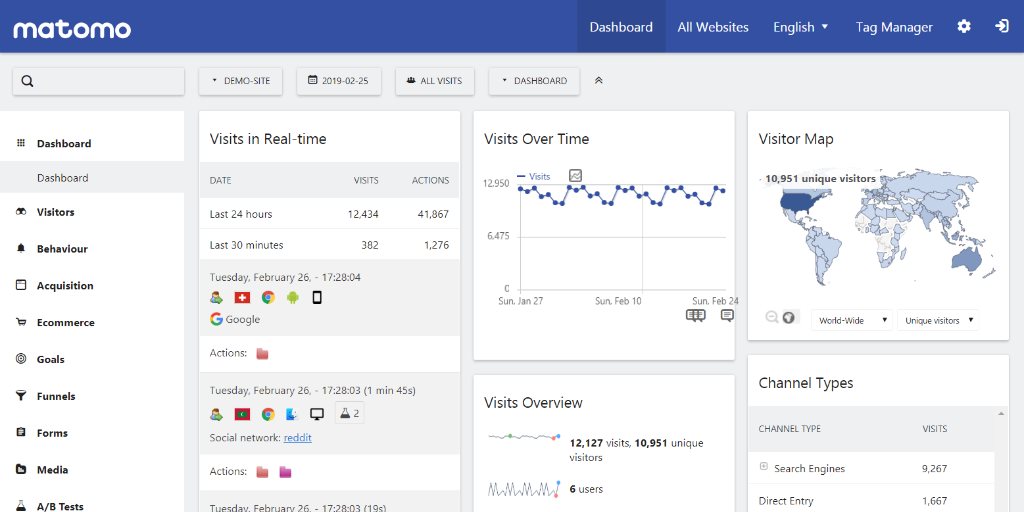Click the speech bubble annotation icon
This screenshot has height=512, width=1024.
727,315
